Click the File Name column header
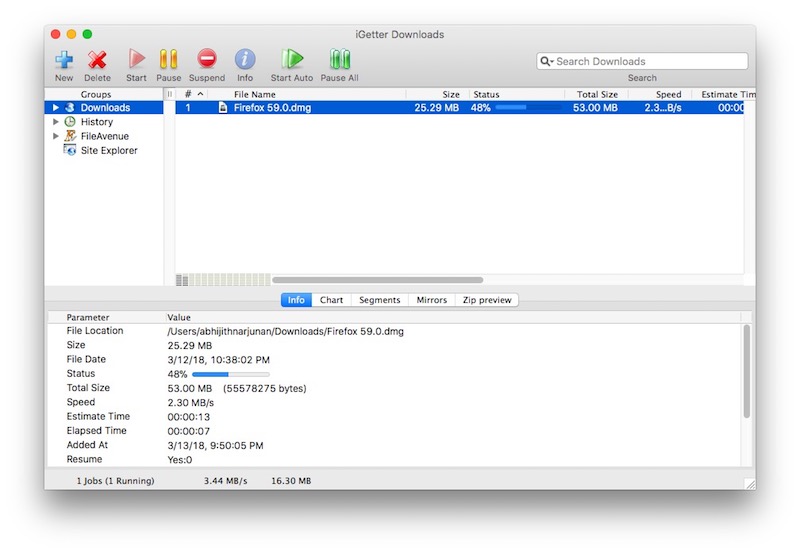Screen dimensions: 800x553 point(308,94)
